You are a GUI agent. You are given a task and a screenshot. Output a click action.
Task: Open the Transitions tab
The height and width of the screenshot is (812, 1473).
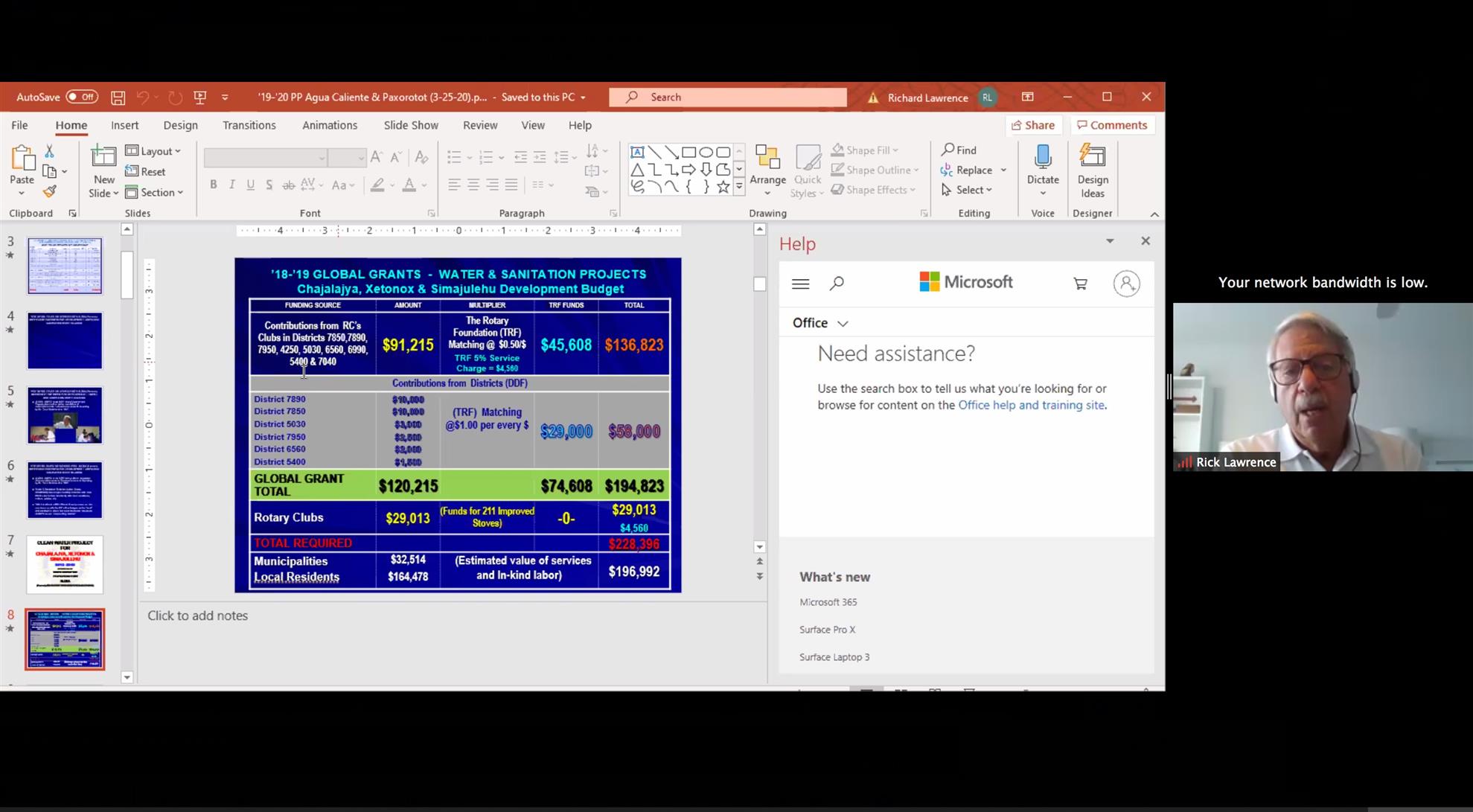click(x=249, y=125)
